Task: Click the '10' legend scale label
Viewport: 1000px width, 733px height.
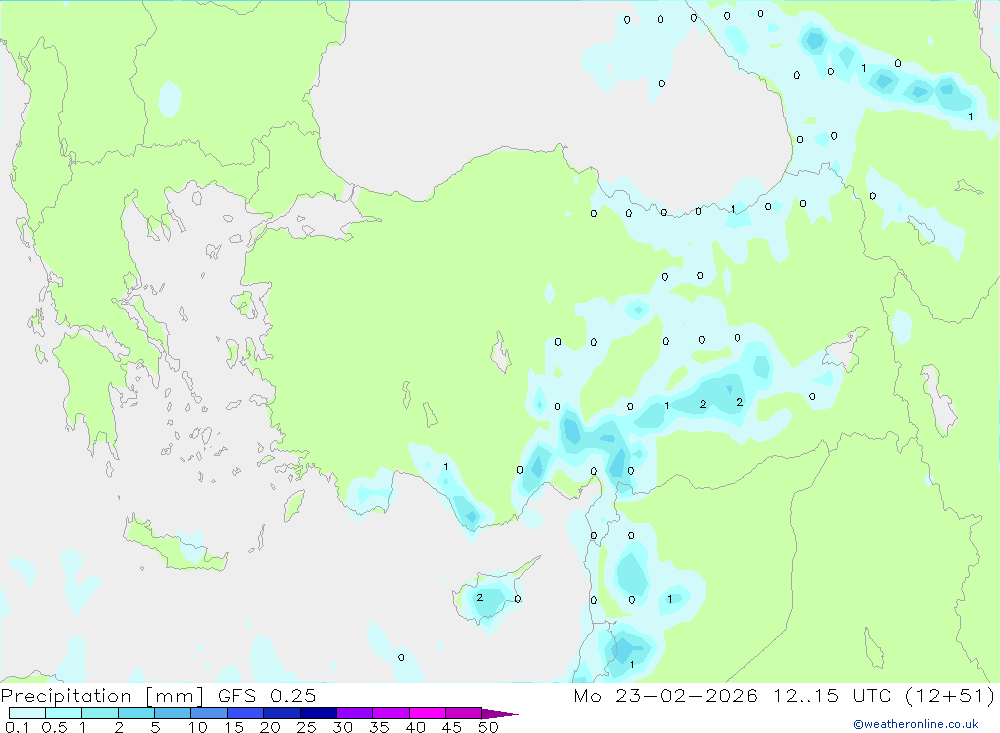Action: [198, 727]
